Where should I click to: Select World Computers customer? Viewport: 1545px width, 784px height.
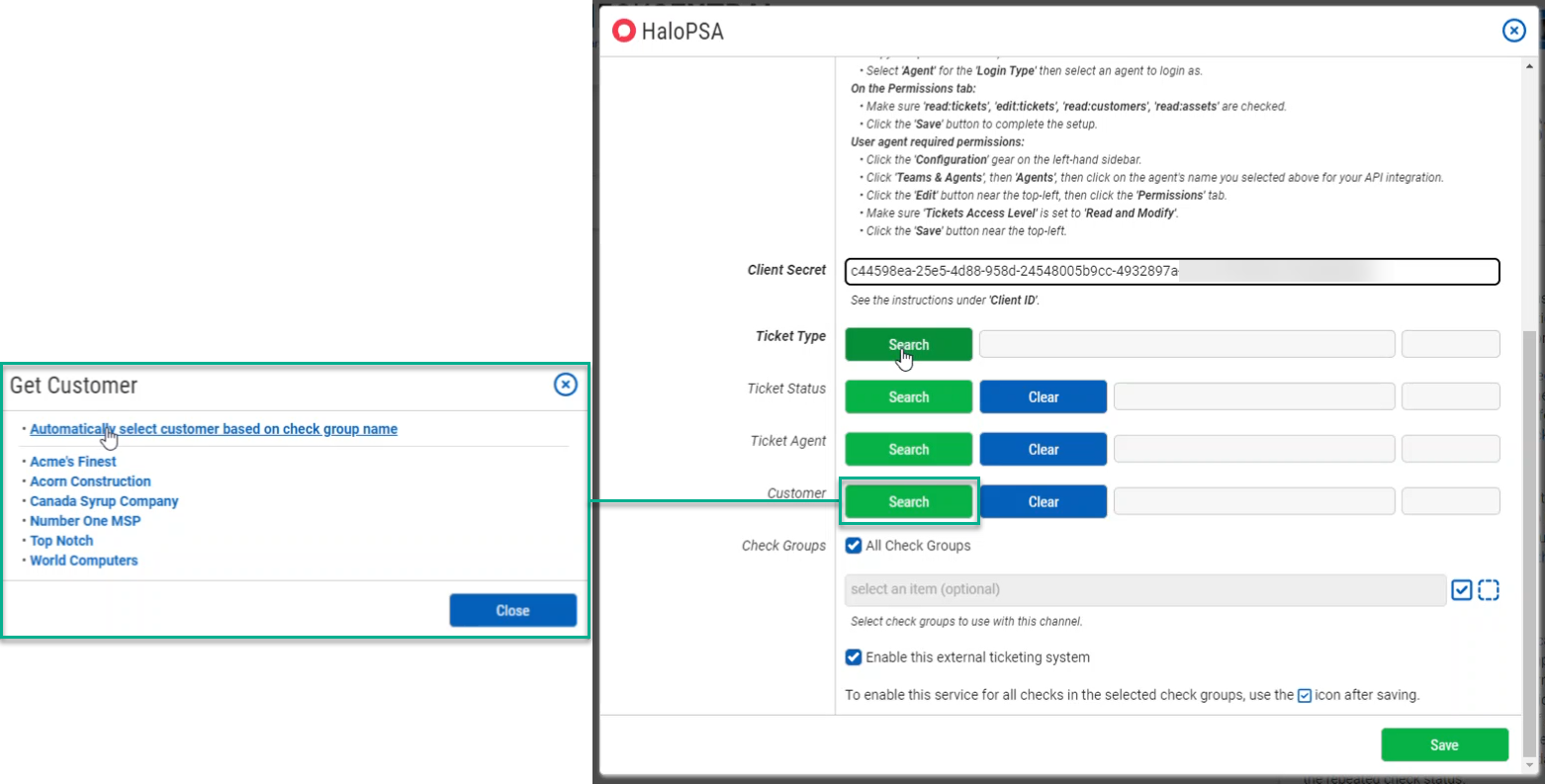(x=84, y=561)
